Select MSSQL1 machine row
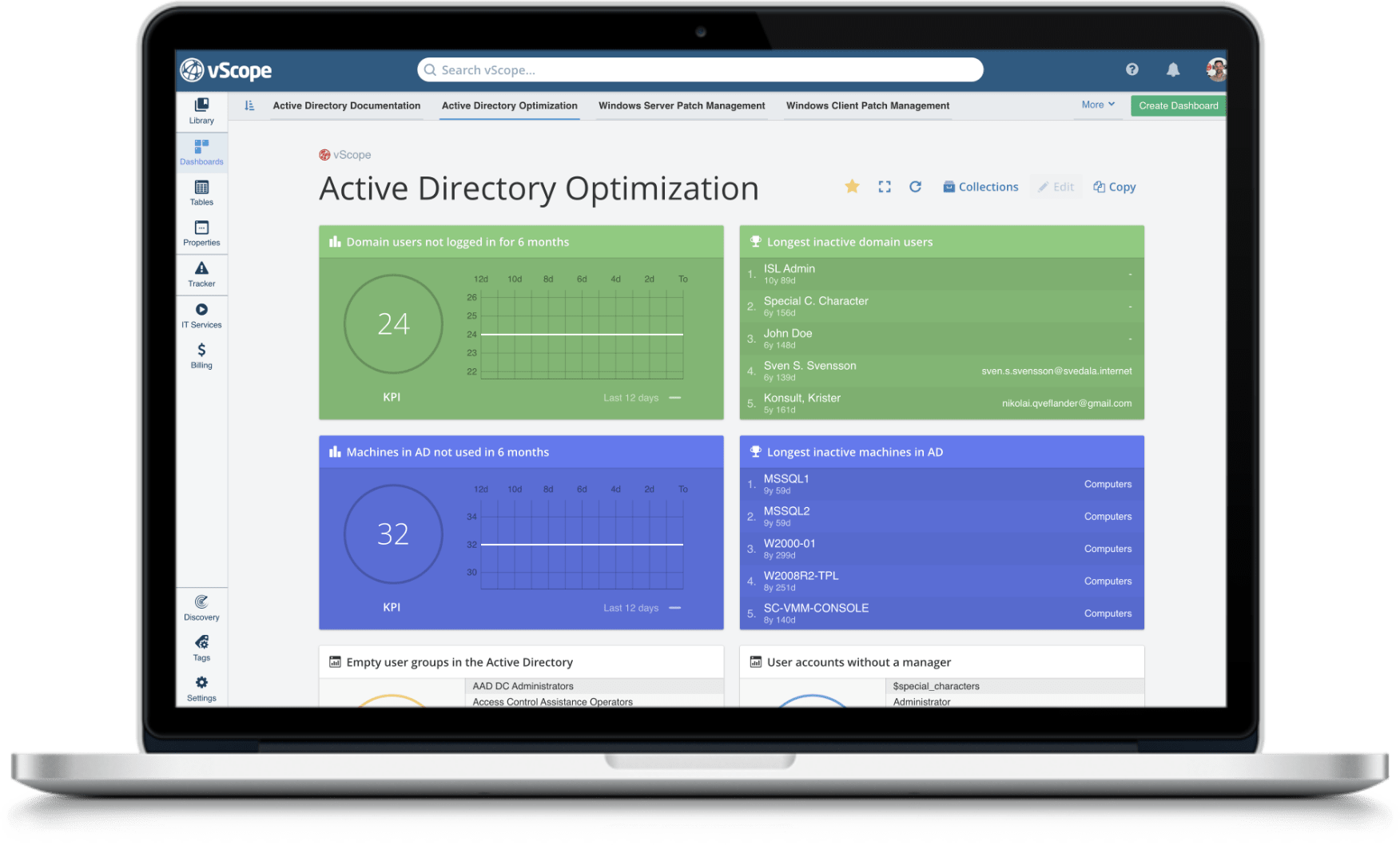The width and height of the screenshot is (1400, 845). (941, 484)
